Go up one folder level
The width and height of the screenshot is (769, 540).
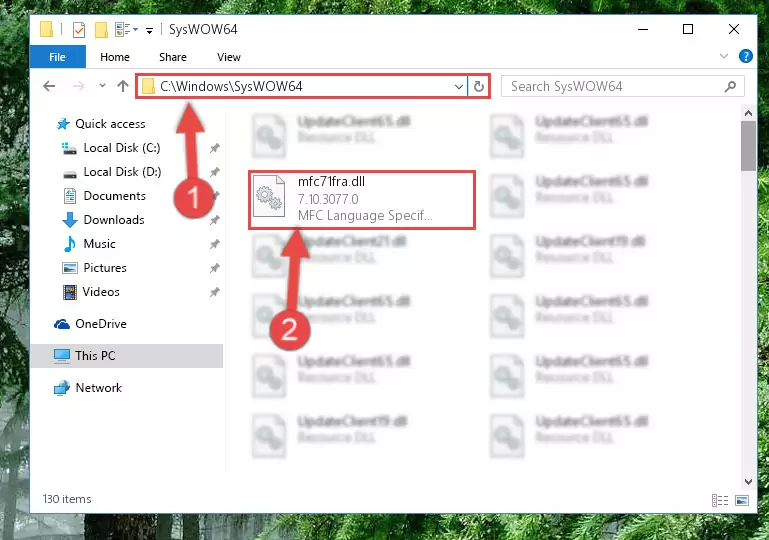(x=123, y=86)
